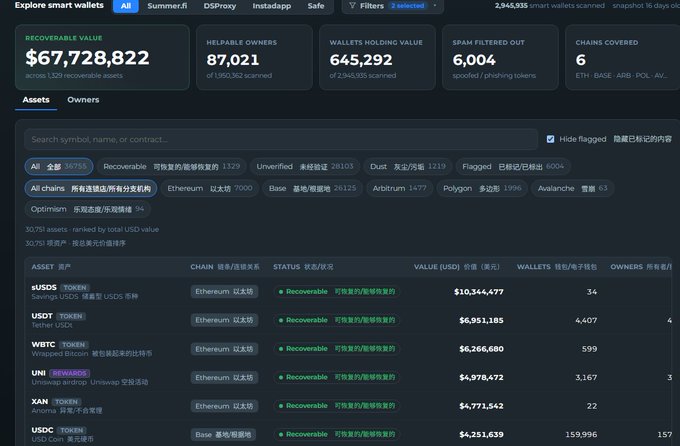The width and height of the screenshot is (680, 446).
Task: Switch to the Safe tab
Action: [316, 6]
